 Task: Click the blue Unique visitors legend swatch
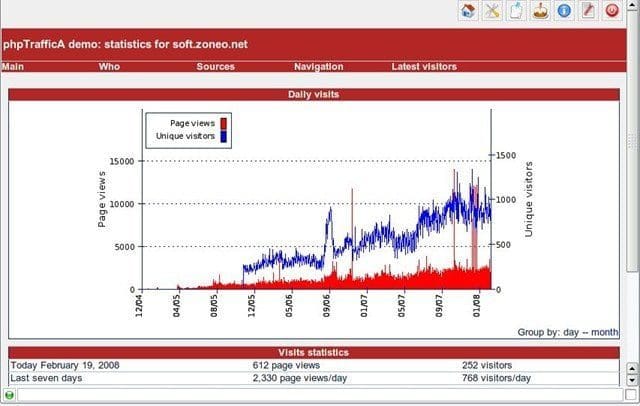coord(224,135)
